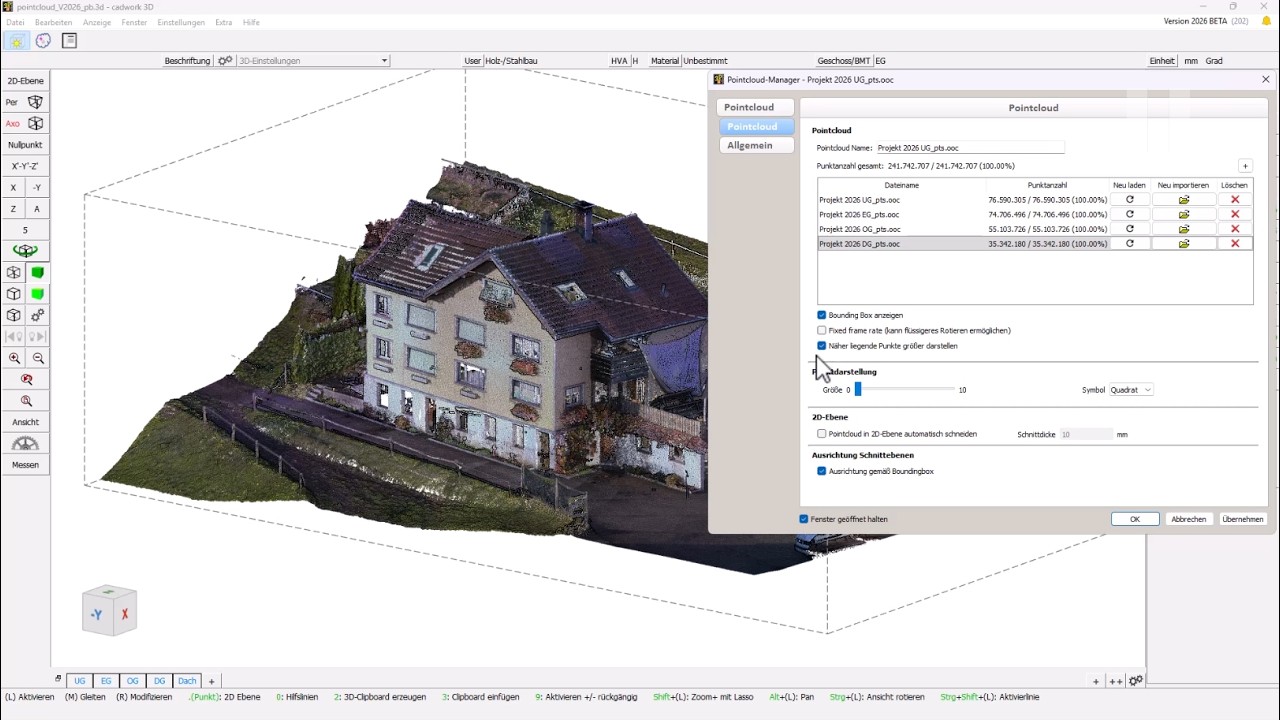Delete the Projekt 2026 UG_pts.ooc entry
This screenshot has width=1280, height=720.
point(1235,200)
